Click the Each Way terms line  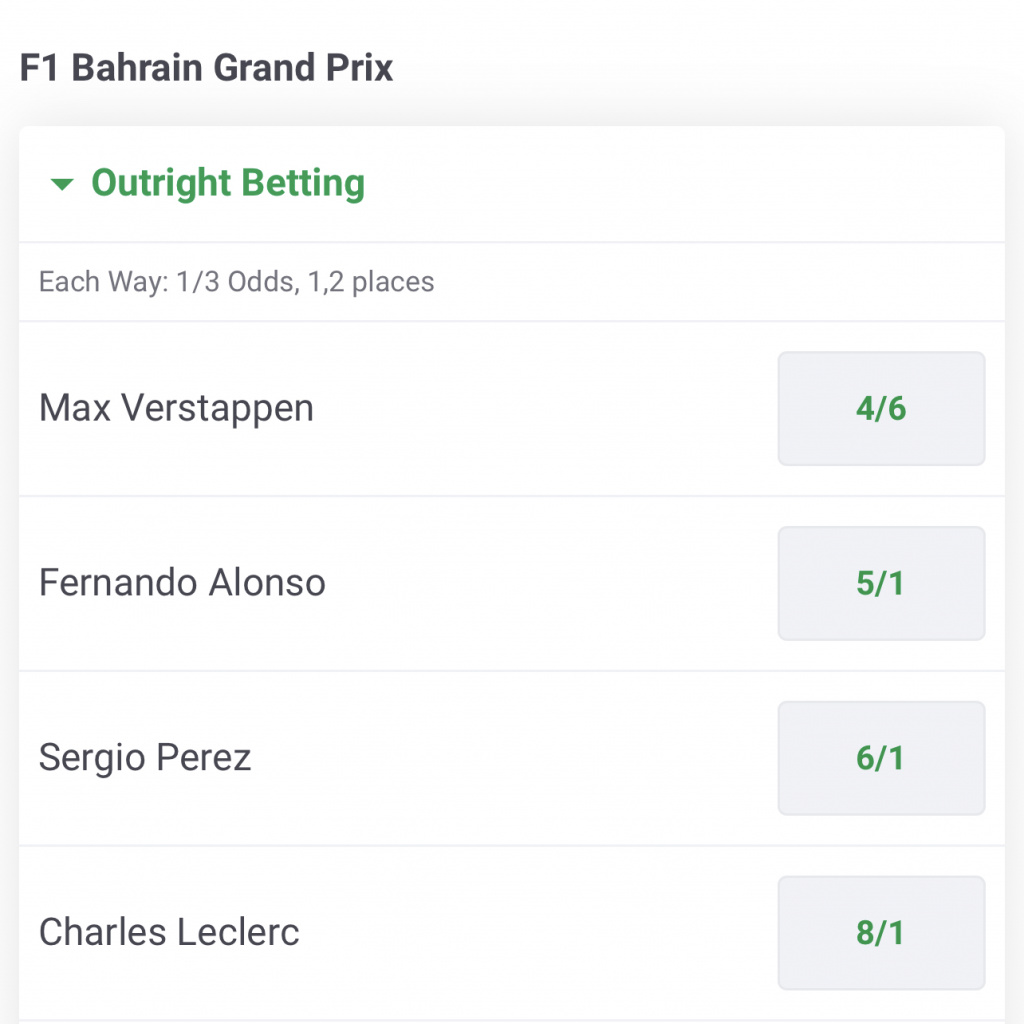236,282
